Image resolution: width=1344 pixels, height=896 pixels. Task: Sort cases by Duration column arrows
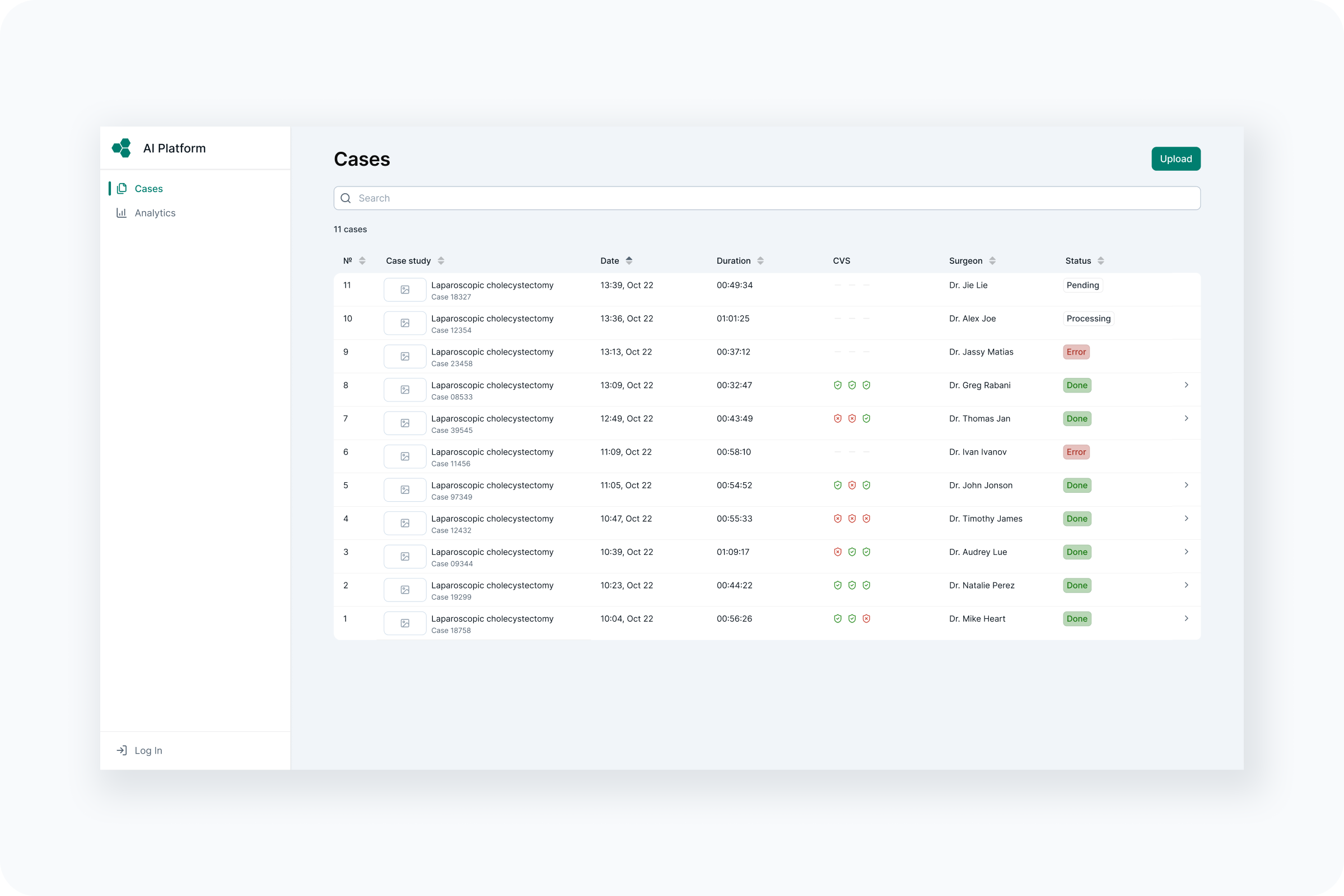pyautogui.click(x=760, y=260)
